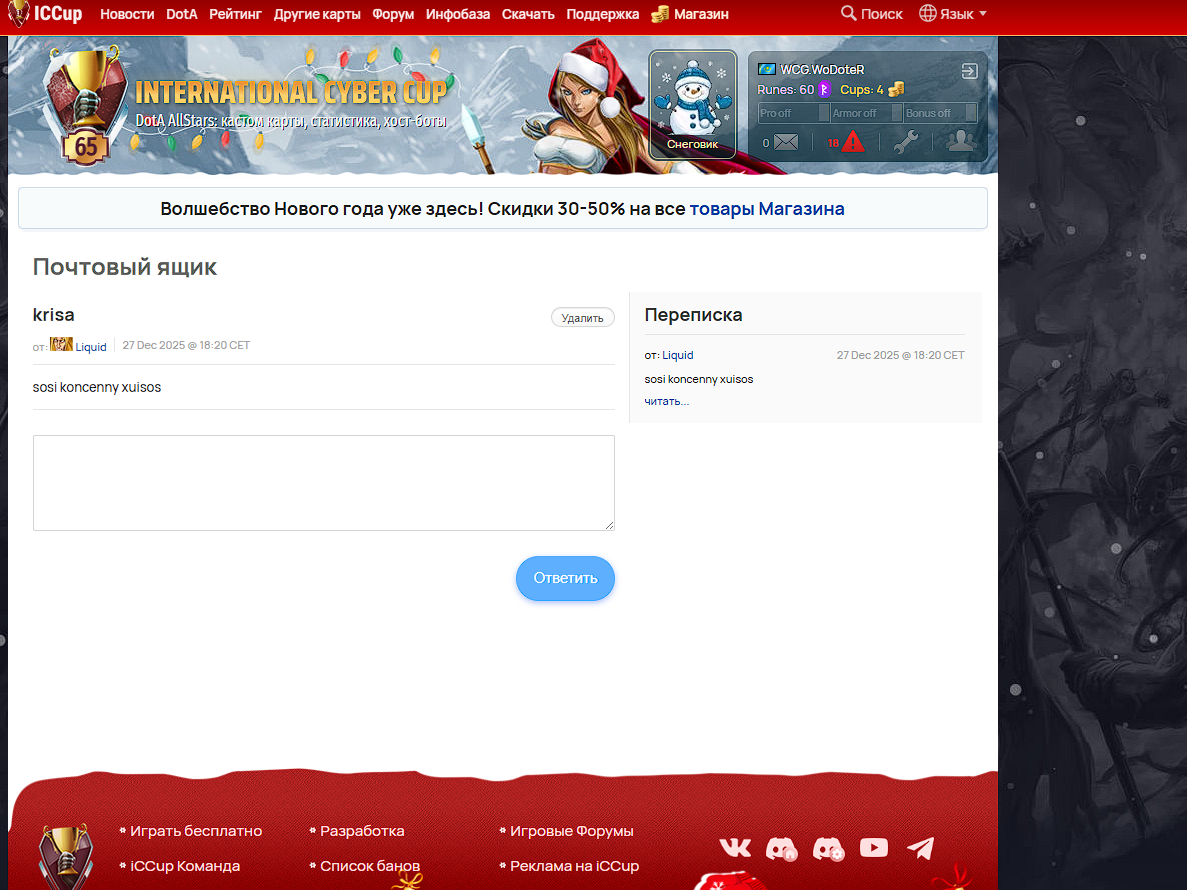This screenshot has width=1187, height=890.
Task: Click the trophy level 65 badge
Action: pyautogui.click(x=85, y=104)
